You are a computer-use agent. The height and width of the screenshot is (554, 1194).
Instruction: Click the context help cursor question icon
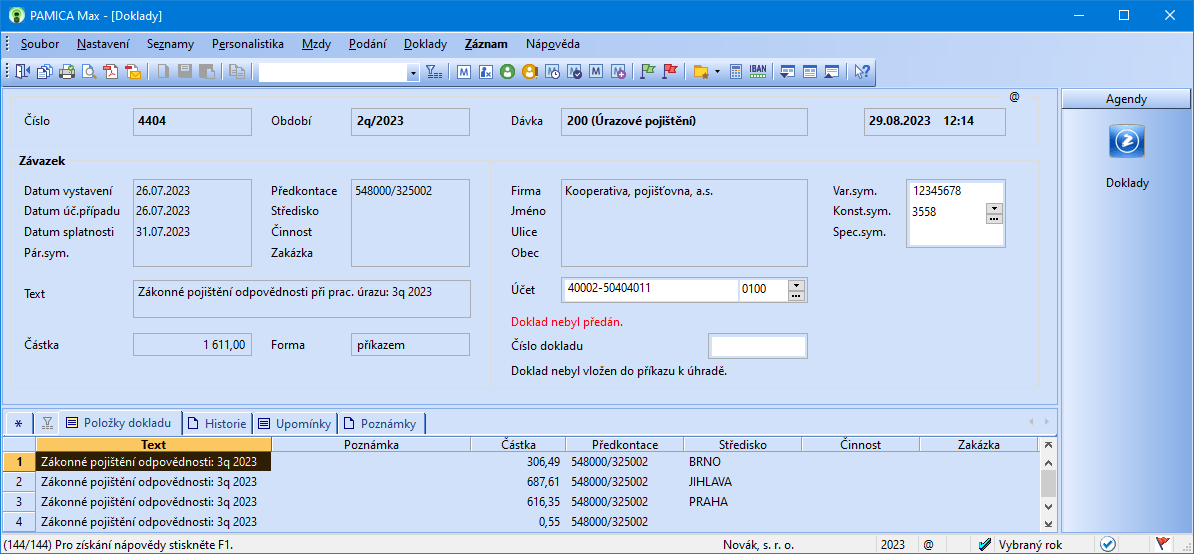tap(862, 72)
